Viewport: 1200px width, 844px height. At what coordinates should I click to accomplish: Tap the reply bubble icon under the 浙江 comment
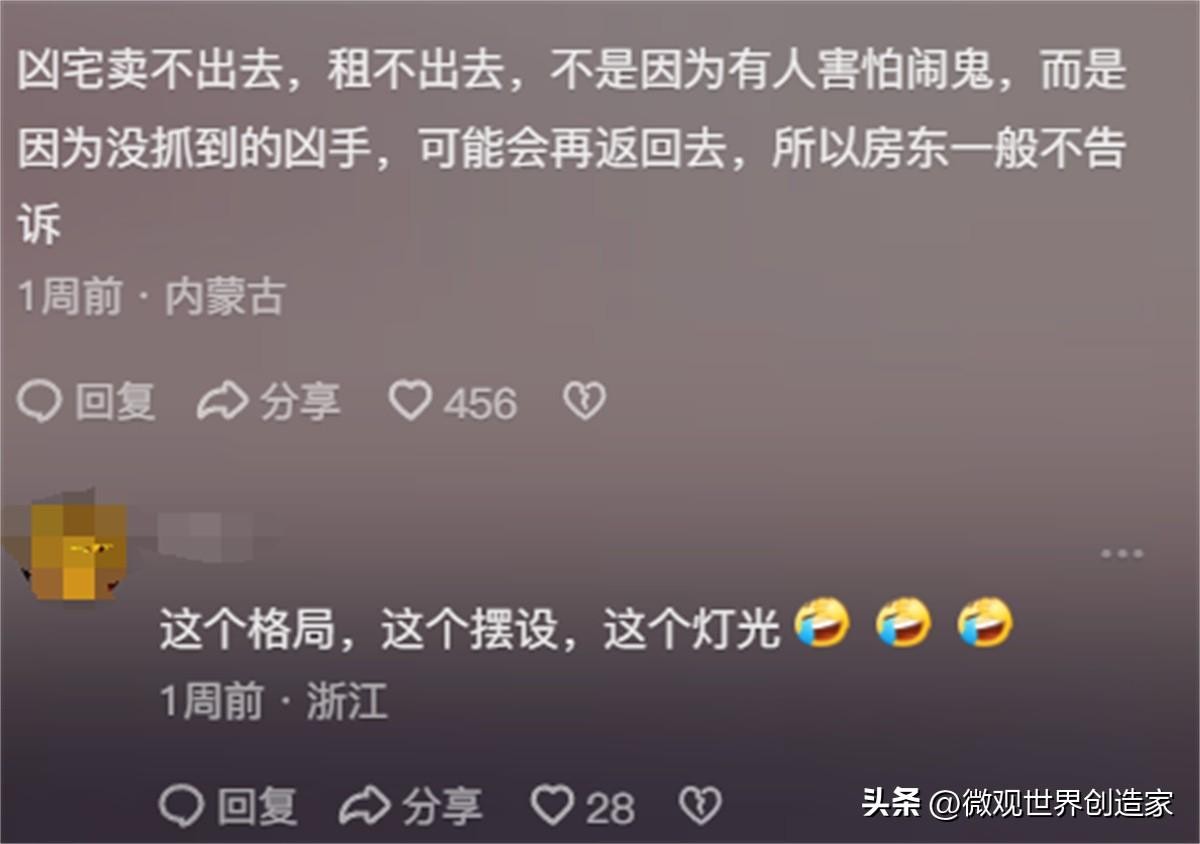pyautogui.click(x=182, y=806)
